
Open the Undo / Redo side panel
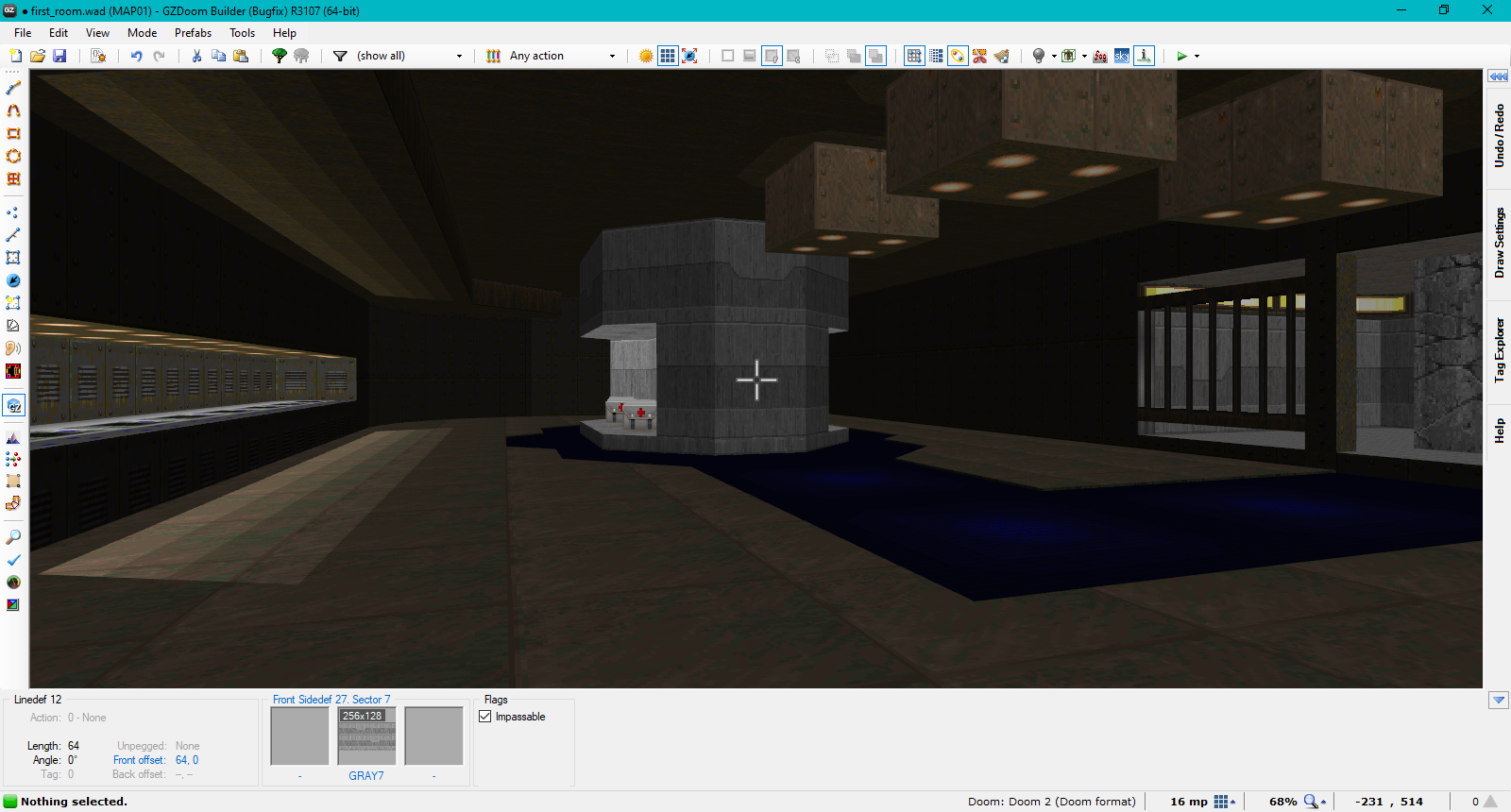click(x=1499, y=136)
